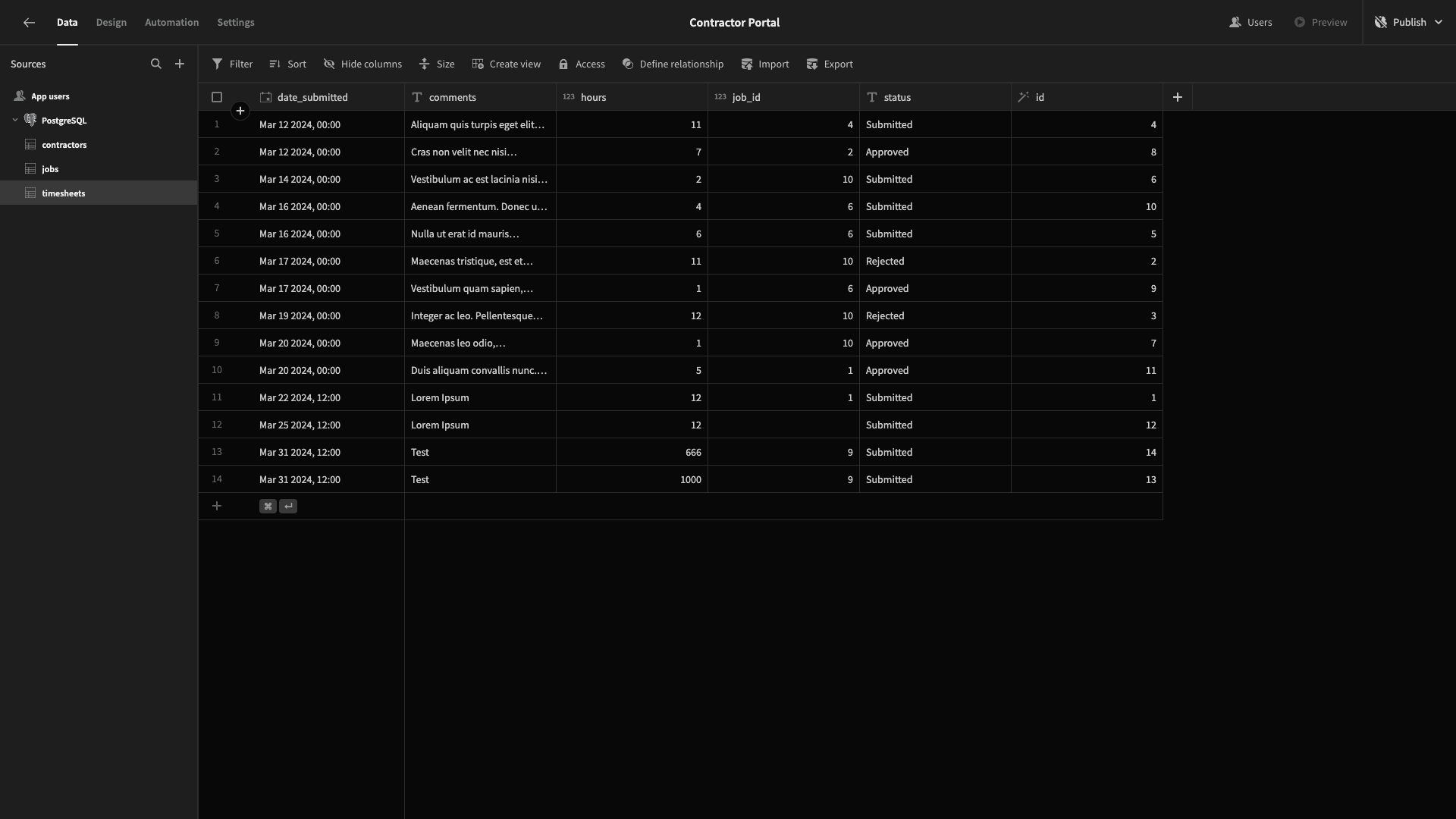Select the timesheets table in sidebar
The width and height of the screenshot is (1456, 819).
click(63, 192)
